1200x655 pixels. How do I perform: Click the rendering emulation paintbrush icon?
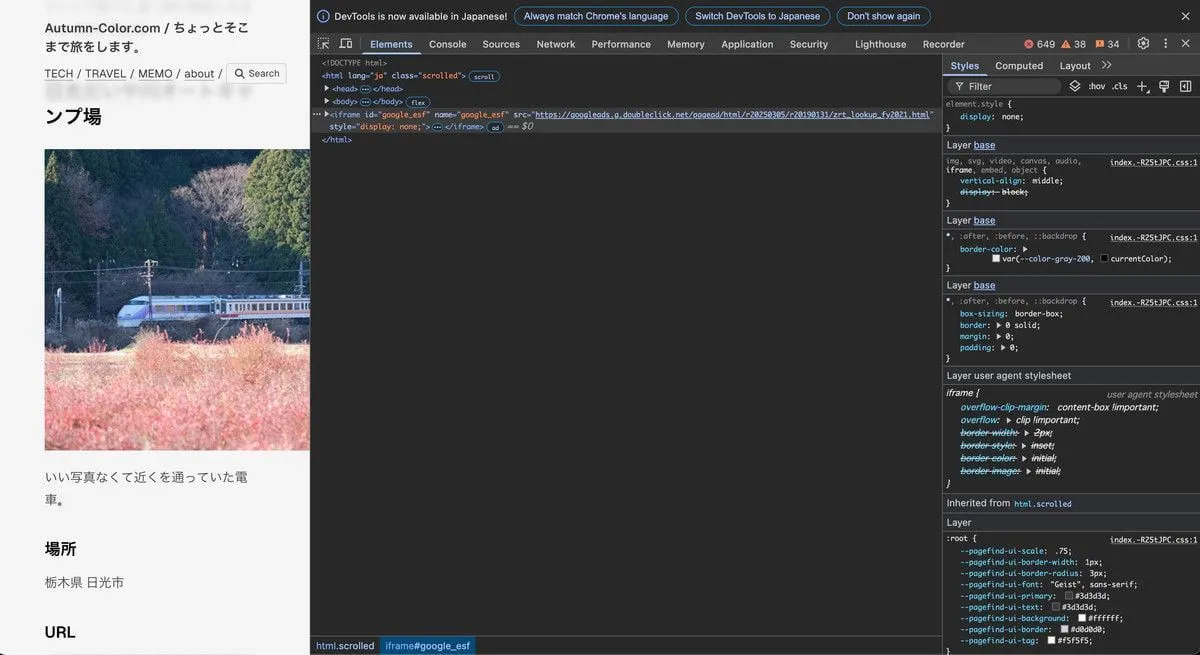(1164, 87)
